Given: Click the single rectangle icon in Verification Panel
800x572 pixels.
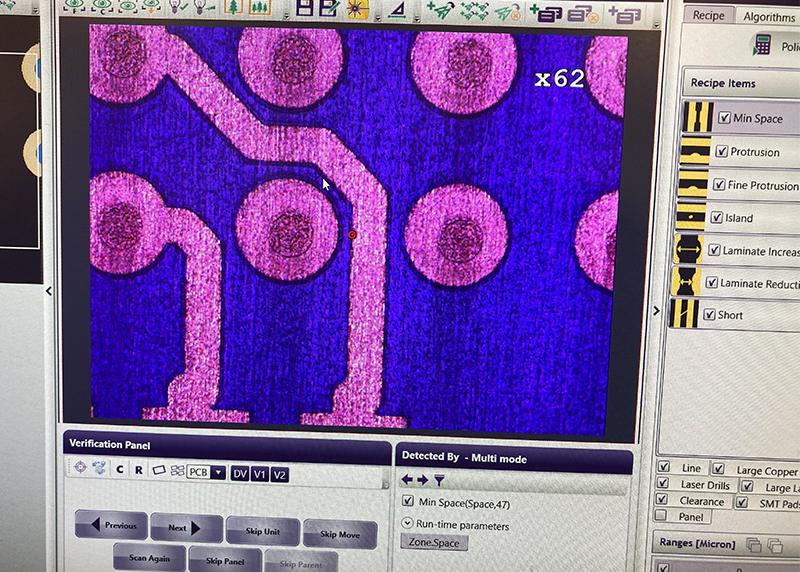Looking at the screenshot, I should (x=159, y=469).
